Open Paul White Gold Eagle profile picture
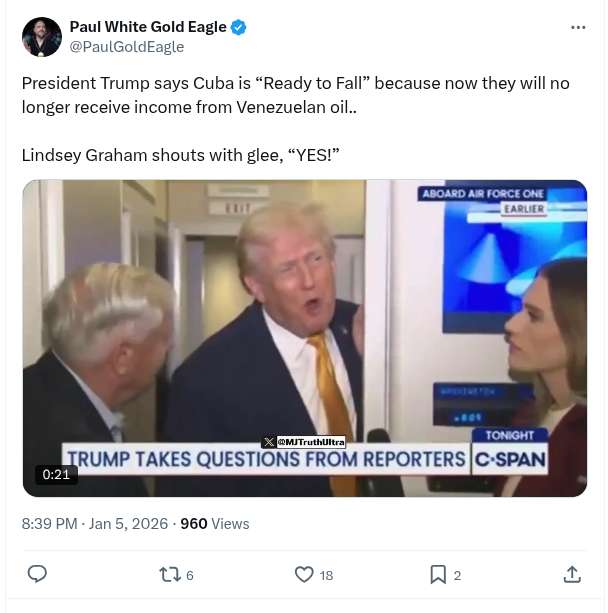The image size is (608, 613). 42,37
